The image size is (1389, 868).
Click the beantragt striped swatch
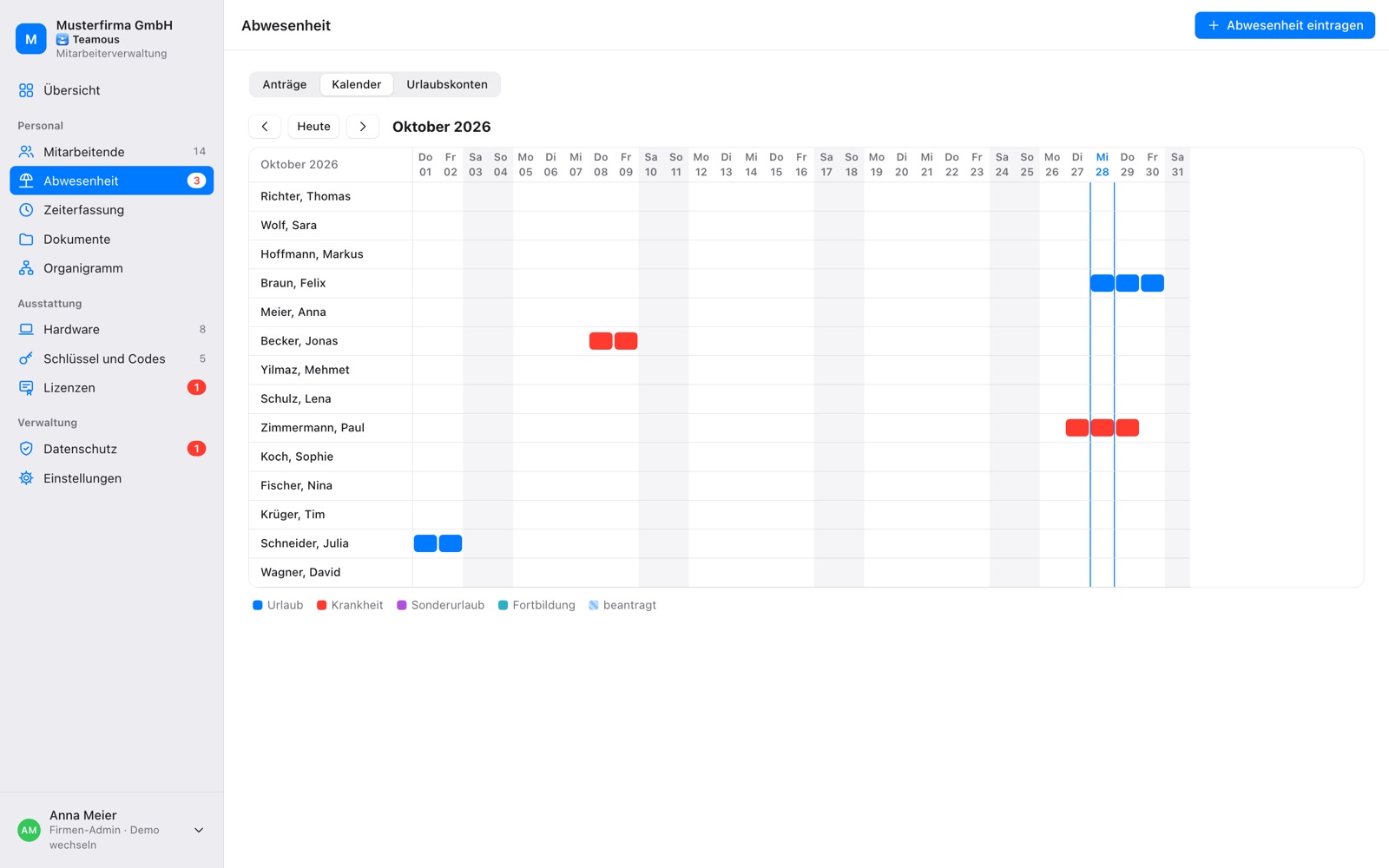[594, 605]
